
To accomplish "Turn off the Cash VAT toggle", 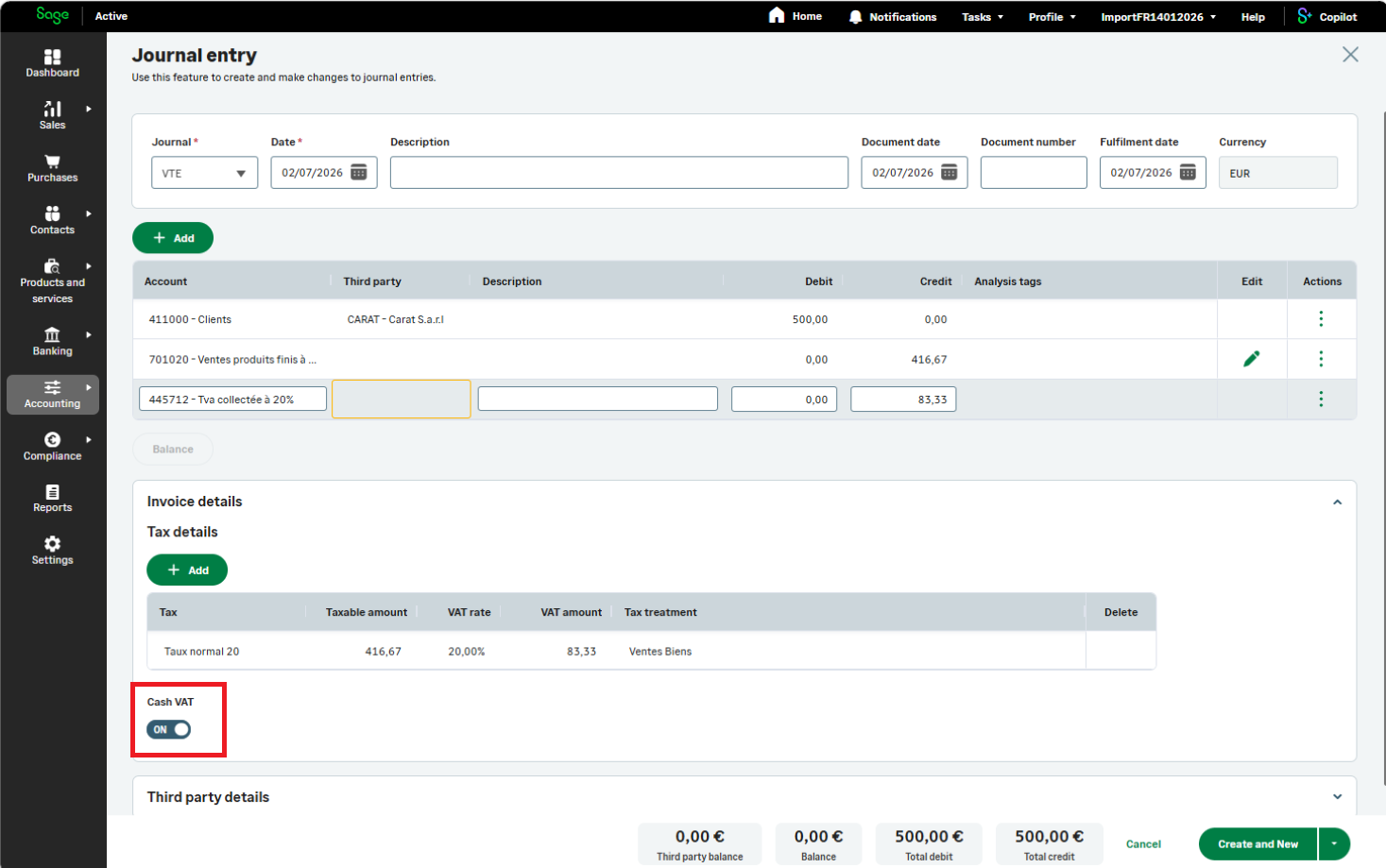I will (x=169, y=729).
